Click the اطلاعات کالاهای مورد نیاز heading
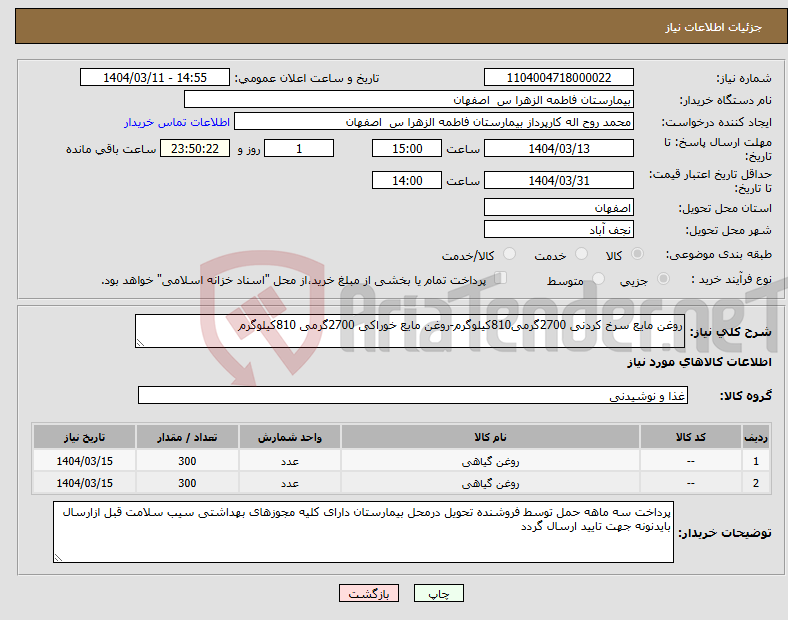The width and height of the screenshot is (788, 620). click(x=699, y=362)
